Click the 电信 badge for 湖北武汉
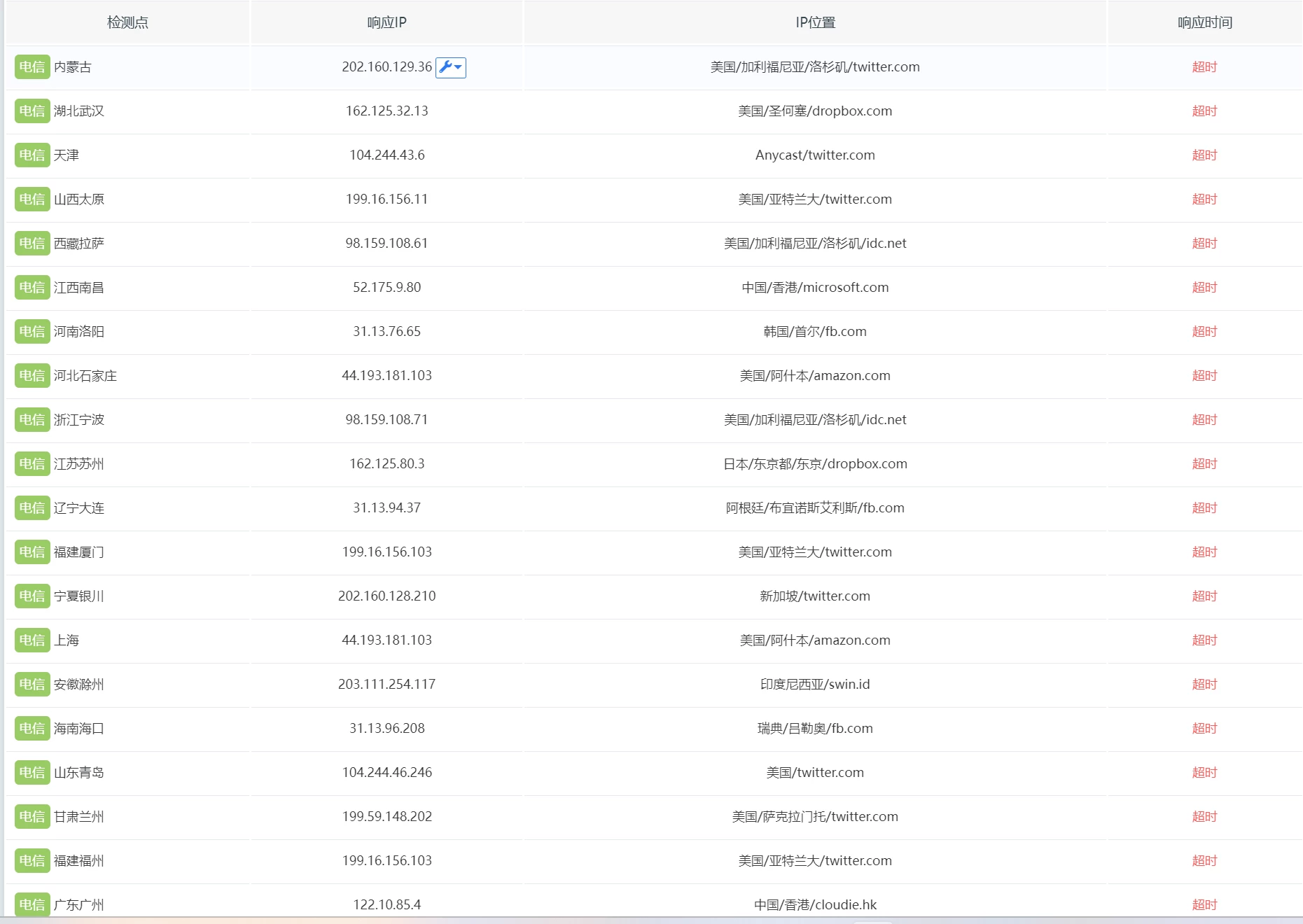This screenshot has height=924, width=1303. (32, 111)
